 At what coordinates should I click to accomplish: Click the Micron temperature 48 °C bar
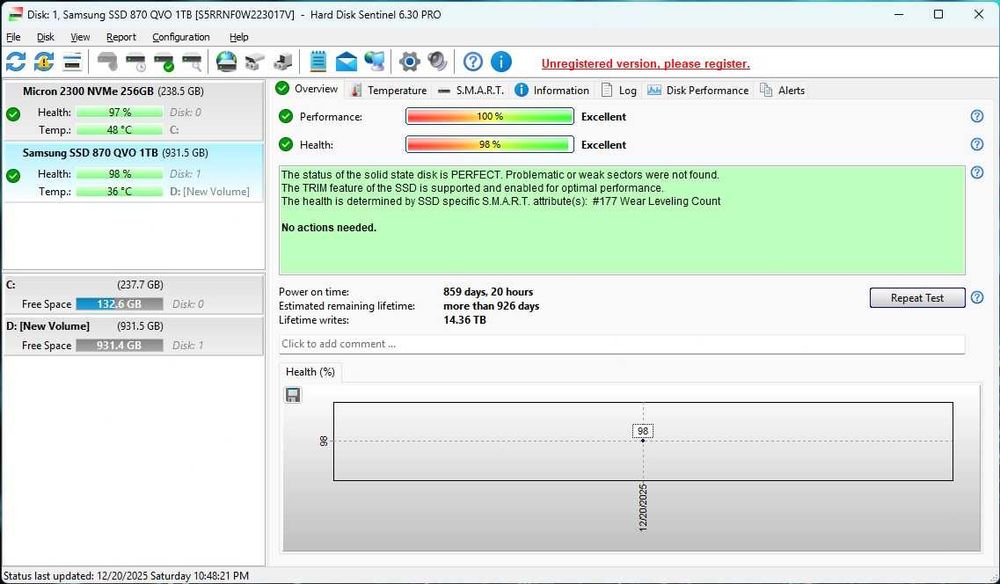click(119, 130)
